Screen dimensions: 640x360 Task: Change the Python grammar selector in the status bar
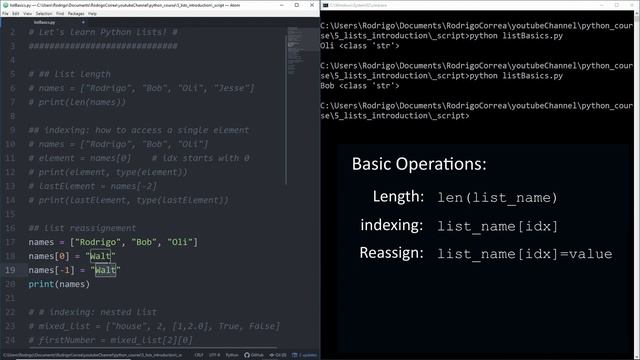click(232, 355)
